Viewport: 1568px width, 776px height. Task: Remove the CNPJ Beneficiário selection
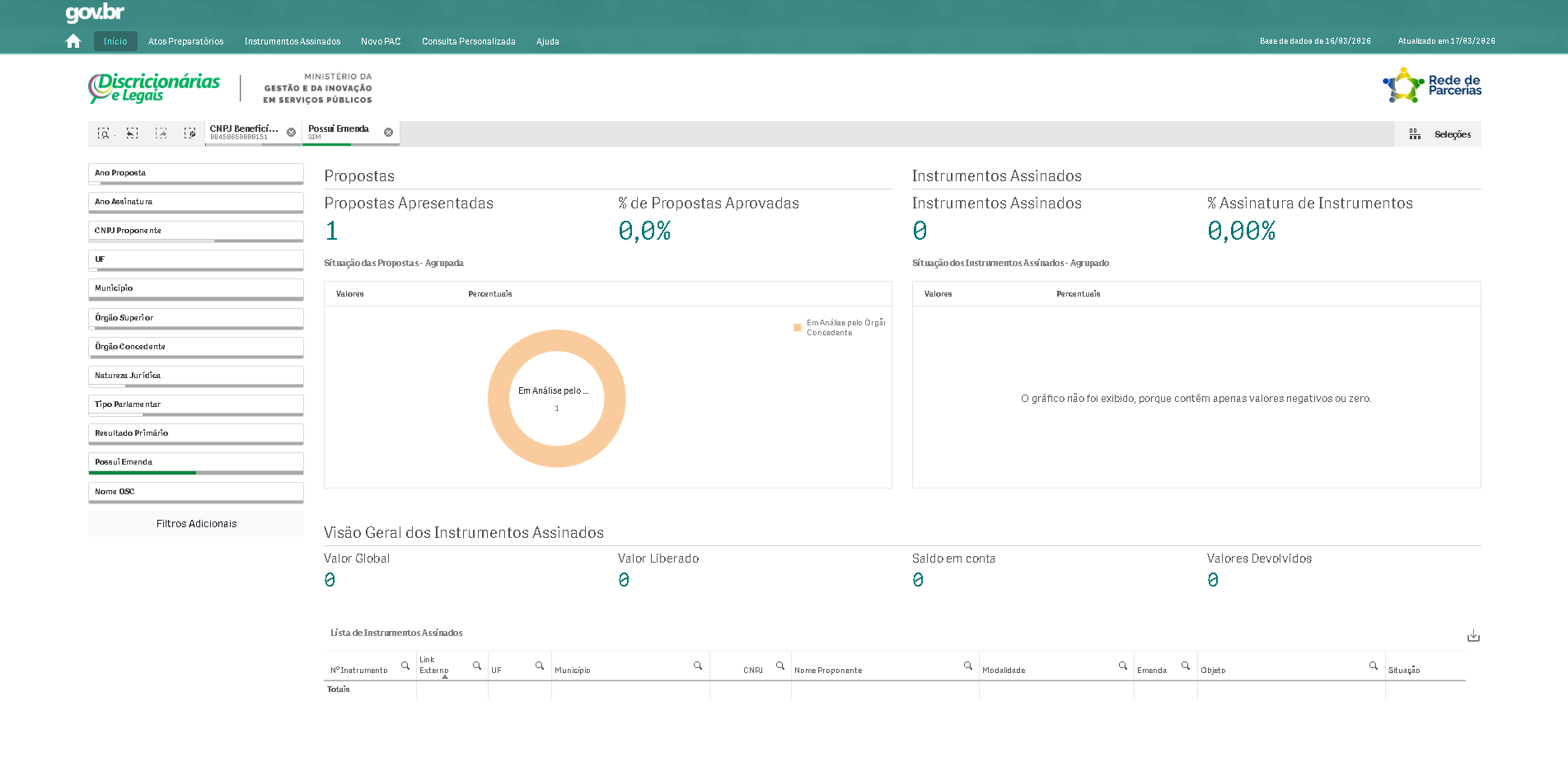[x=291, y=133]
